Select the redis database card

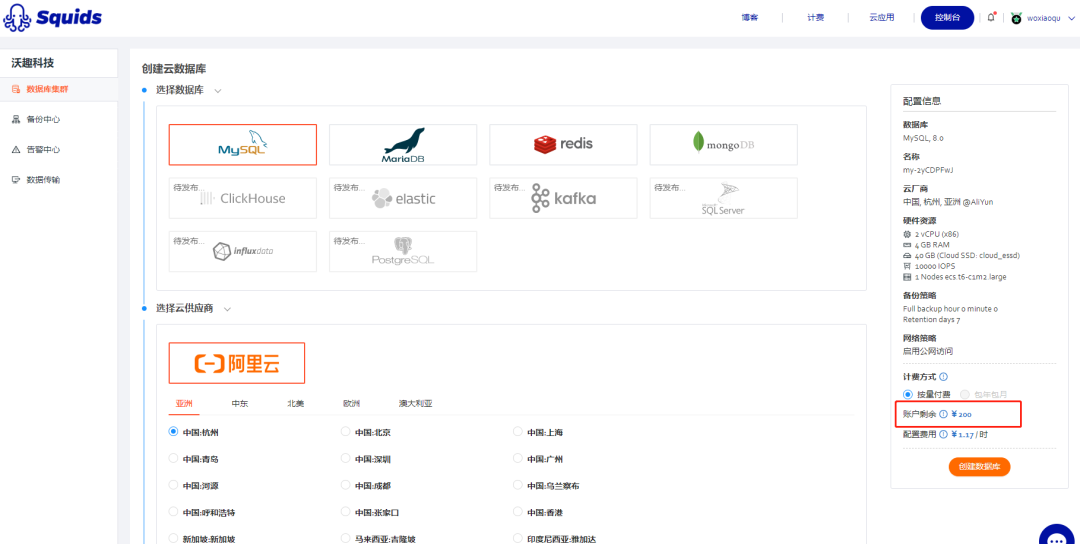pos(563,145)
